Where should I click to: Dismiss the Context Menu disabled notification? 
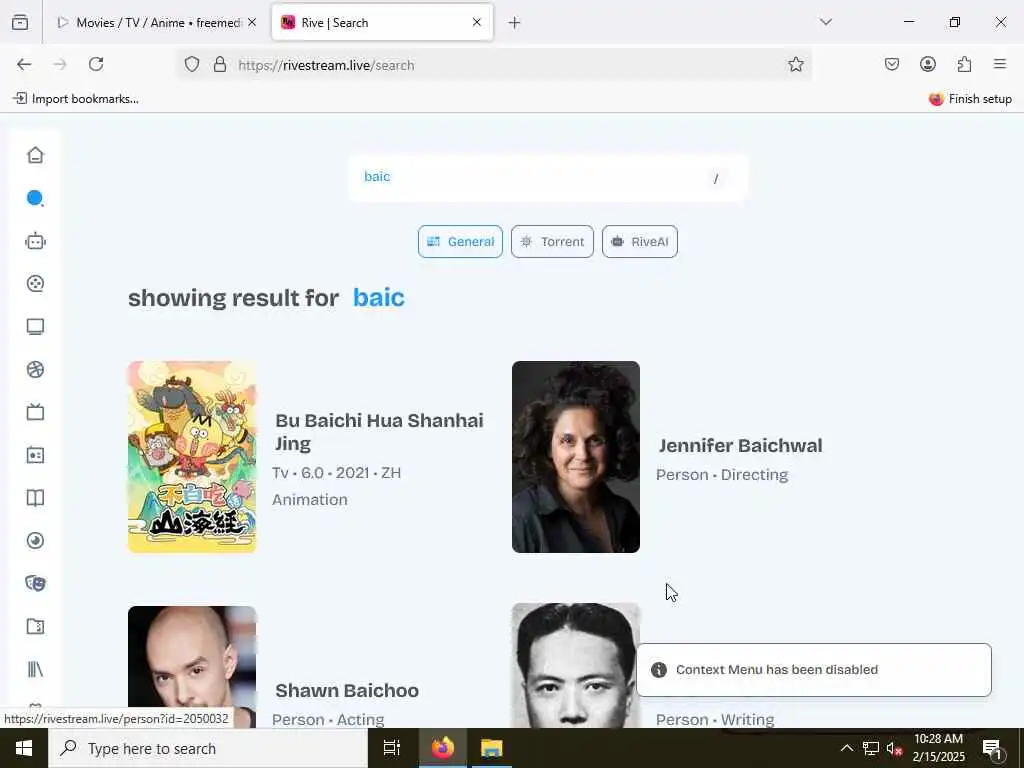click(813, 670)
